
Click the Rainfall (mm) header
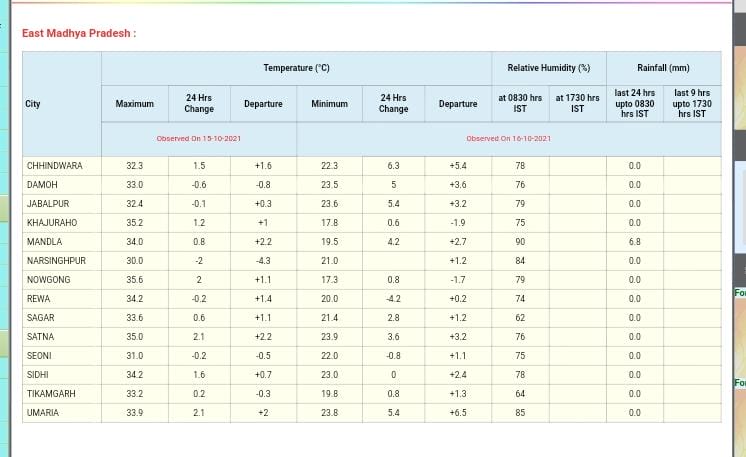click(x=663, y=68)
